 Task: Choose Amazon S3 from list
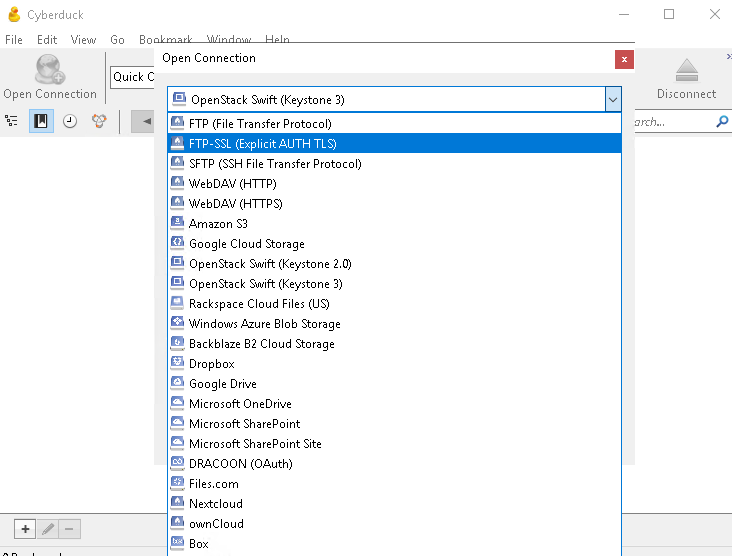pyautogui.click(x=394, y=224)
